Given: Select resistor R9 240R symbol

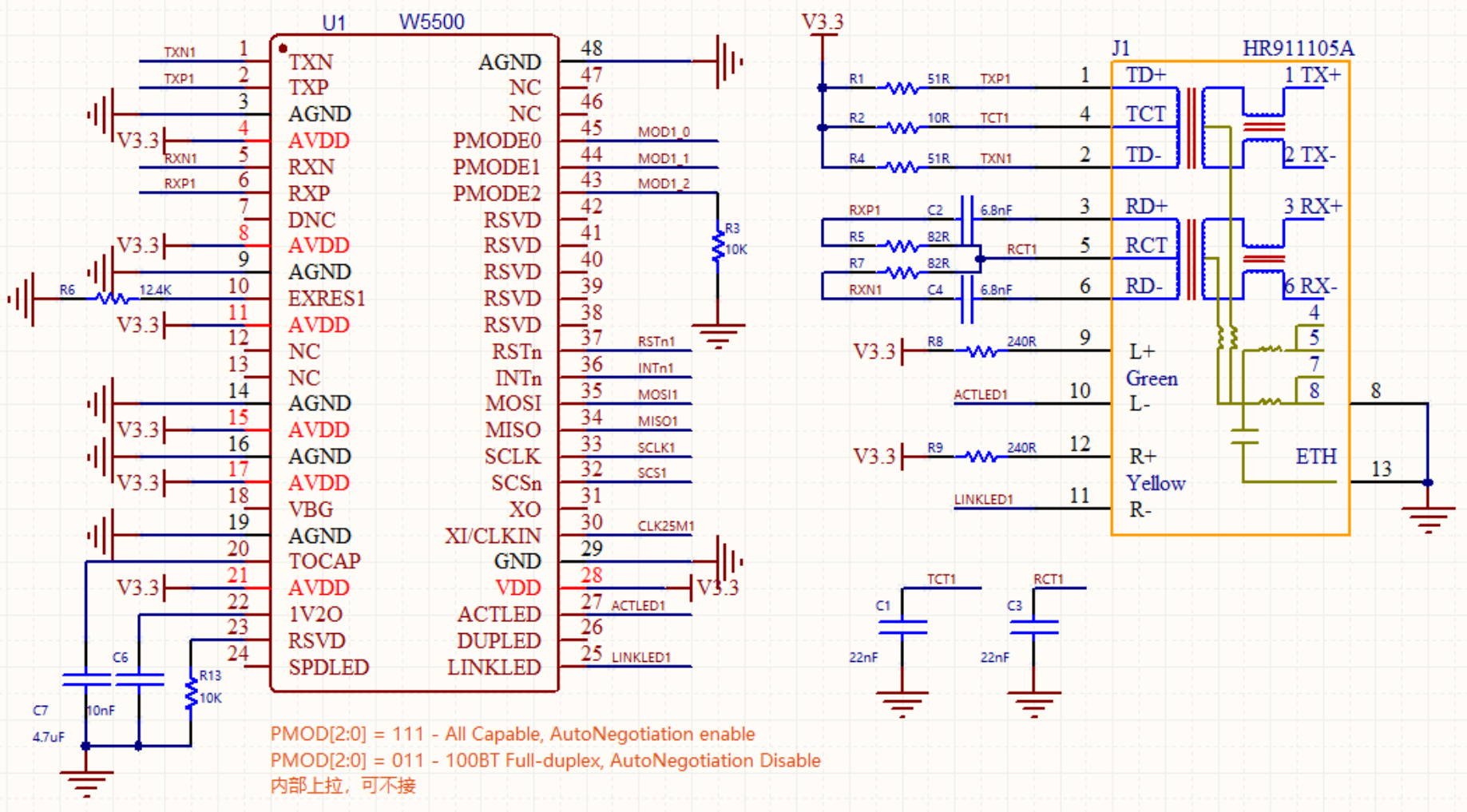Looking at the screenshot, I should pyautogui.click(x=981, y=457).
